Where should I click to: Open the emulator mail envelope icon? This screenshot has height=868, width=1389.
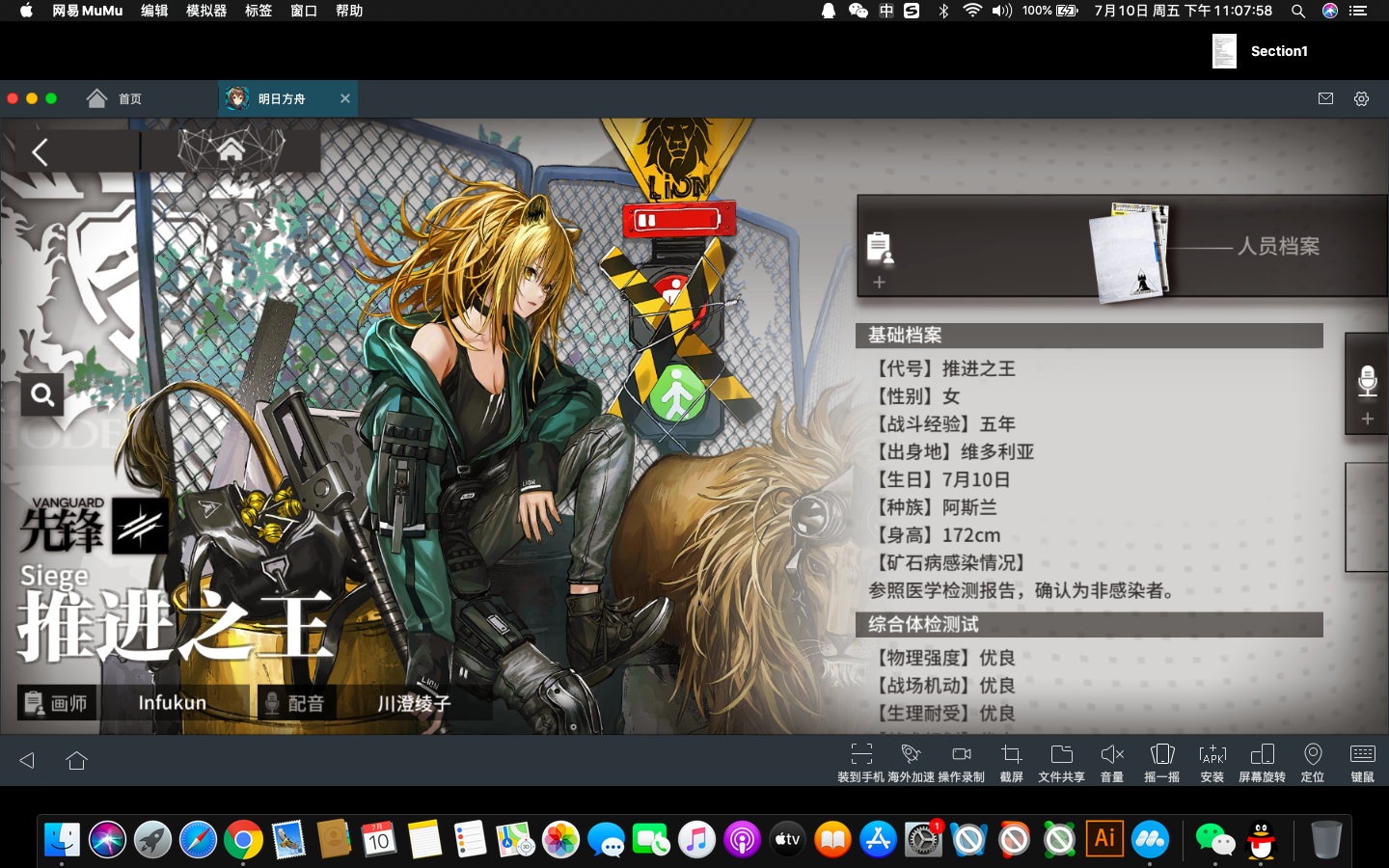(1325, 98)
